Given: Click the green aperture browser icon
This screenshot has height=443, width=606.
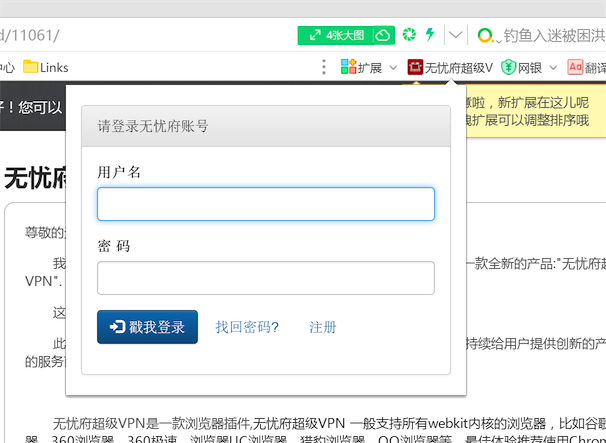Looking at the screenshot, I should pyautogui.click(x=409, y=35).
